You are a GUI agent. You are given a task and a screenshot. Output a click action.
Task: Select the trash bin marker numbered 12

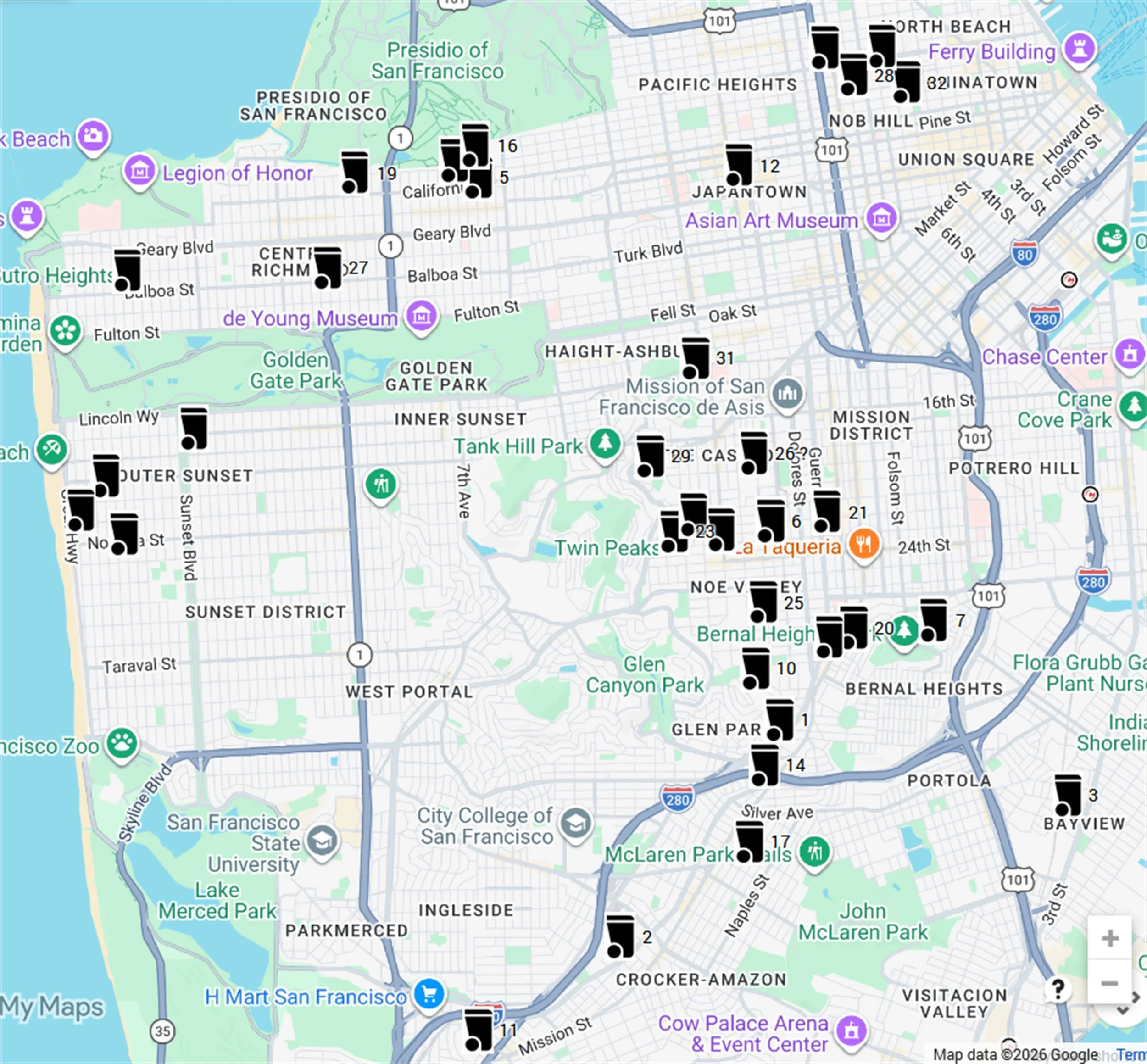[738, 165]
